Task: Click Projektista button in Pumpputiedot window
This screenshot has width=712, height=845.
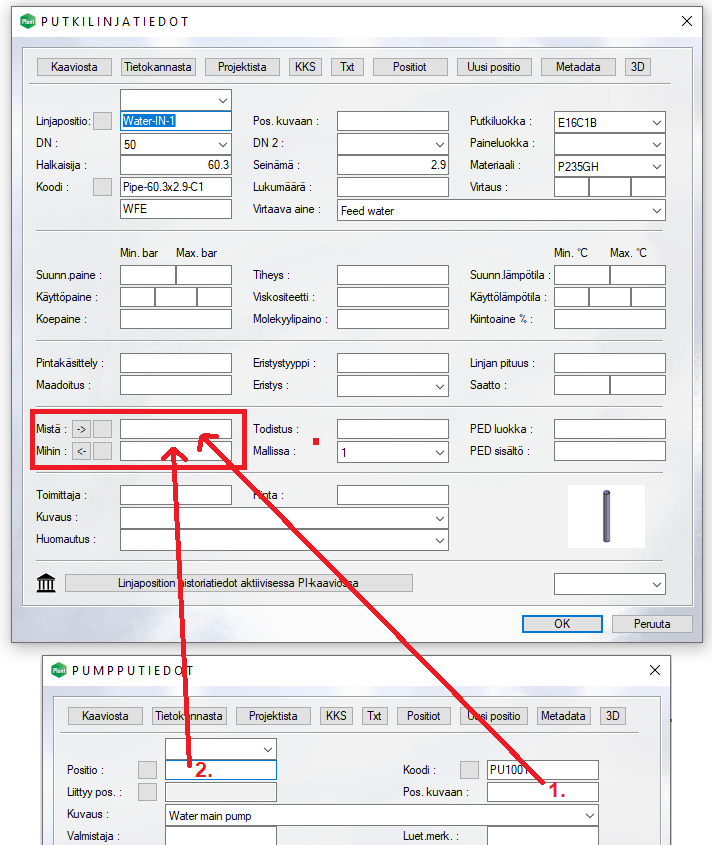Action: click(273, 716)
